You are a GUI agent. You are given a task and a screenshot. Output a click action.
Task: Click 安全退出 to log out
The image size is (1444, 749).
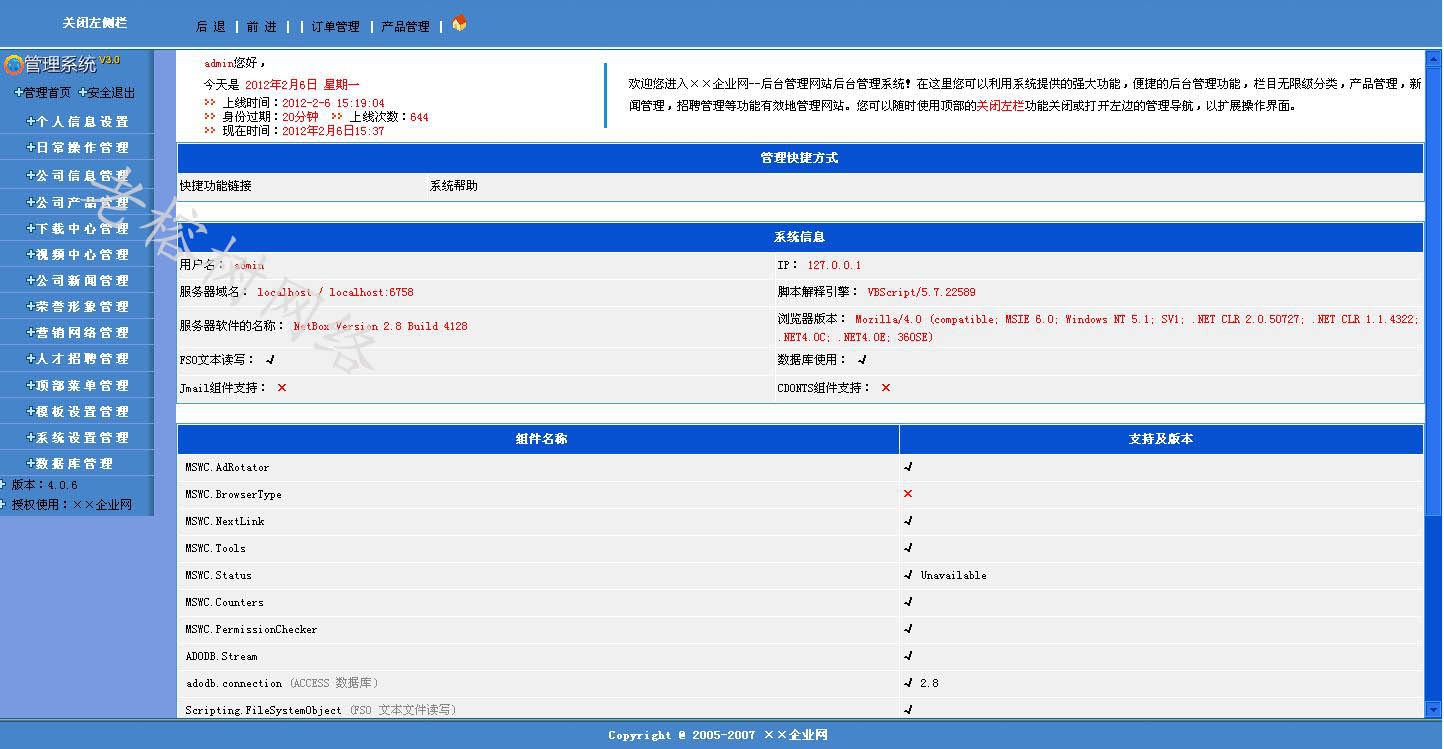coord(107,93)
